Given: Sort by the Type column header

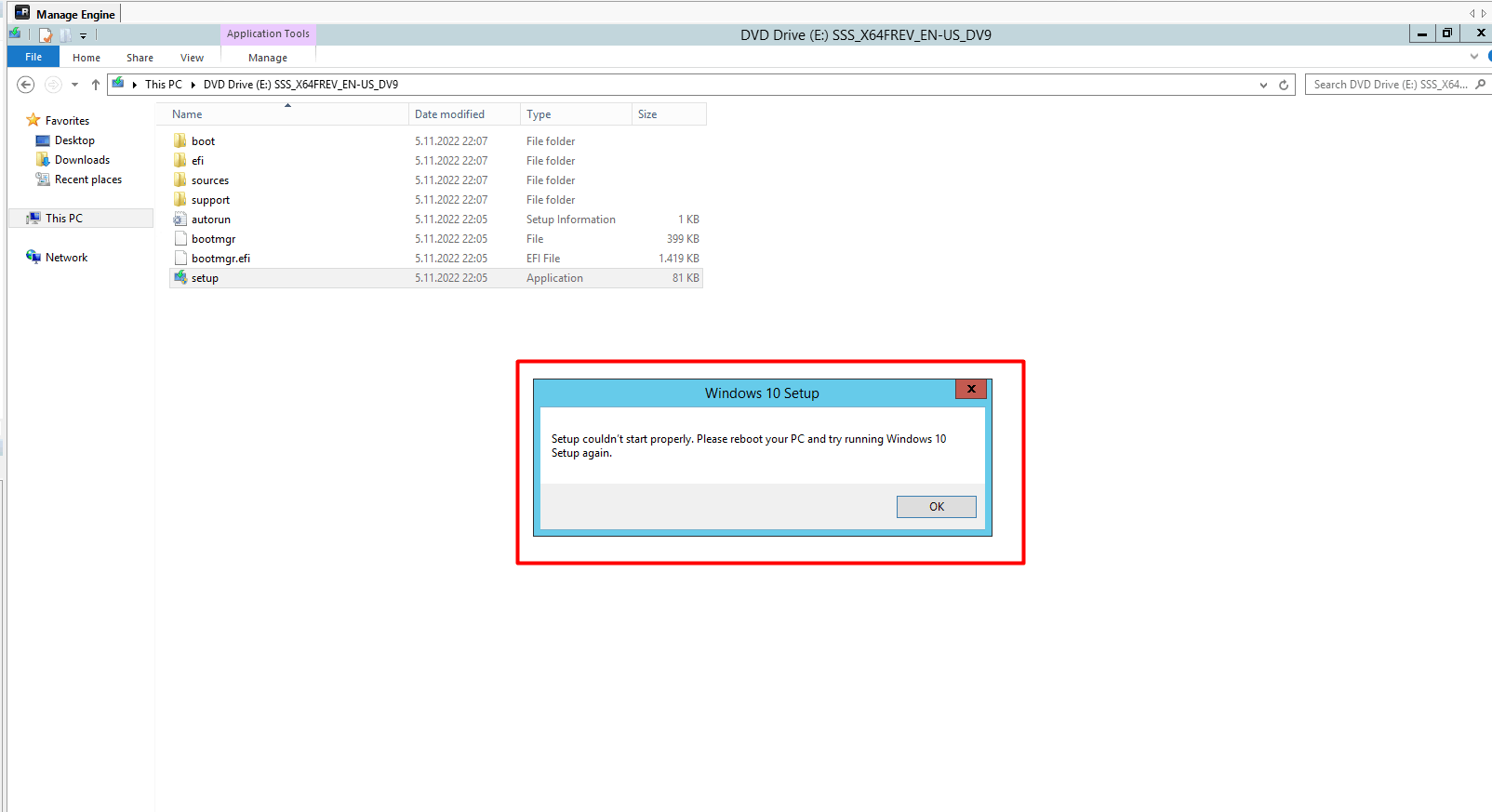Looking at the screenshot, I should pyautogui.click(x=576, y=114).
